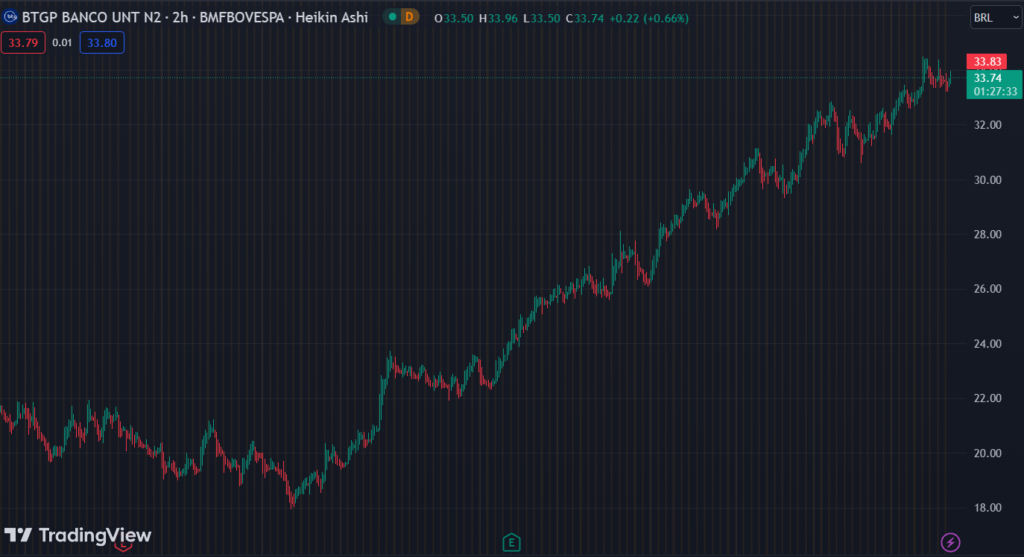Click the 22.00 price axis label
Viewport: 1024px width, 557px height.
pyautogui.click(x=987, y=398)
